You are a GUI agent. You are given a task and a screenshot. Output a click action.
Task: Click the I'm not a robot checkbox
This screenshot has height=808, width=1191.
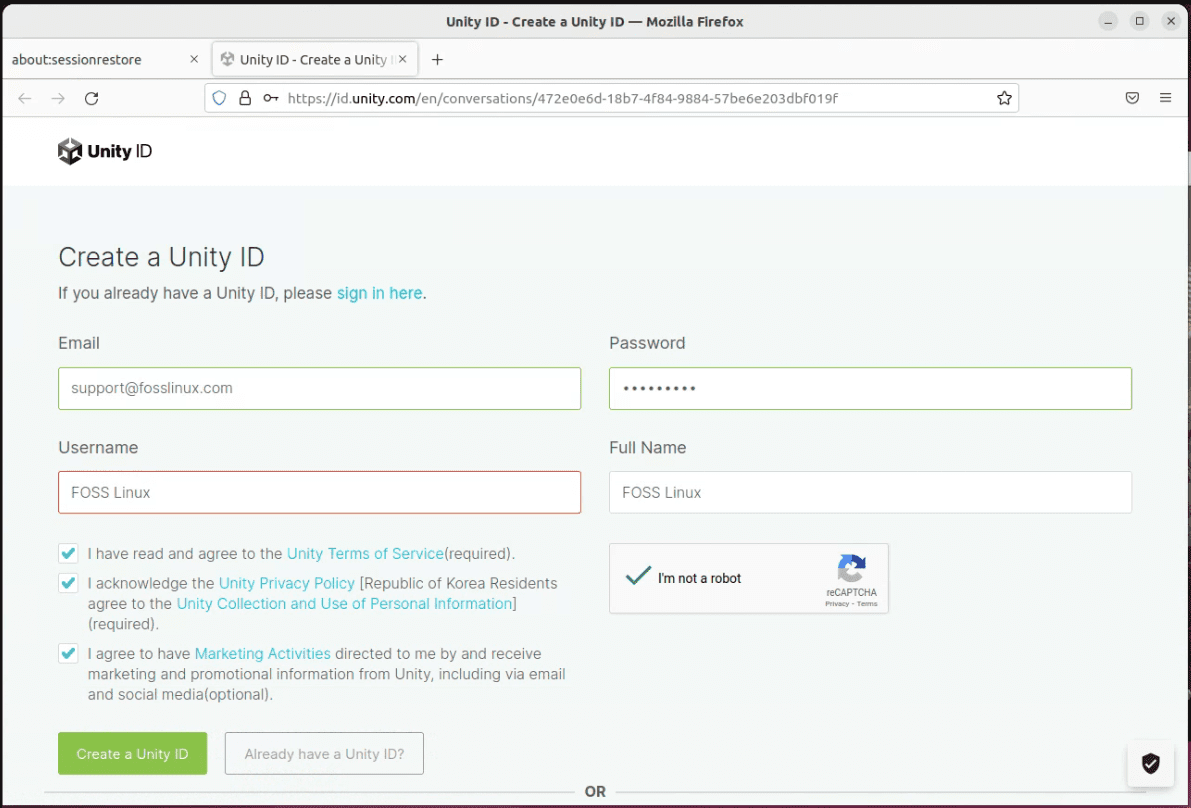point(638,576)
